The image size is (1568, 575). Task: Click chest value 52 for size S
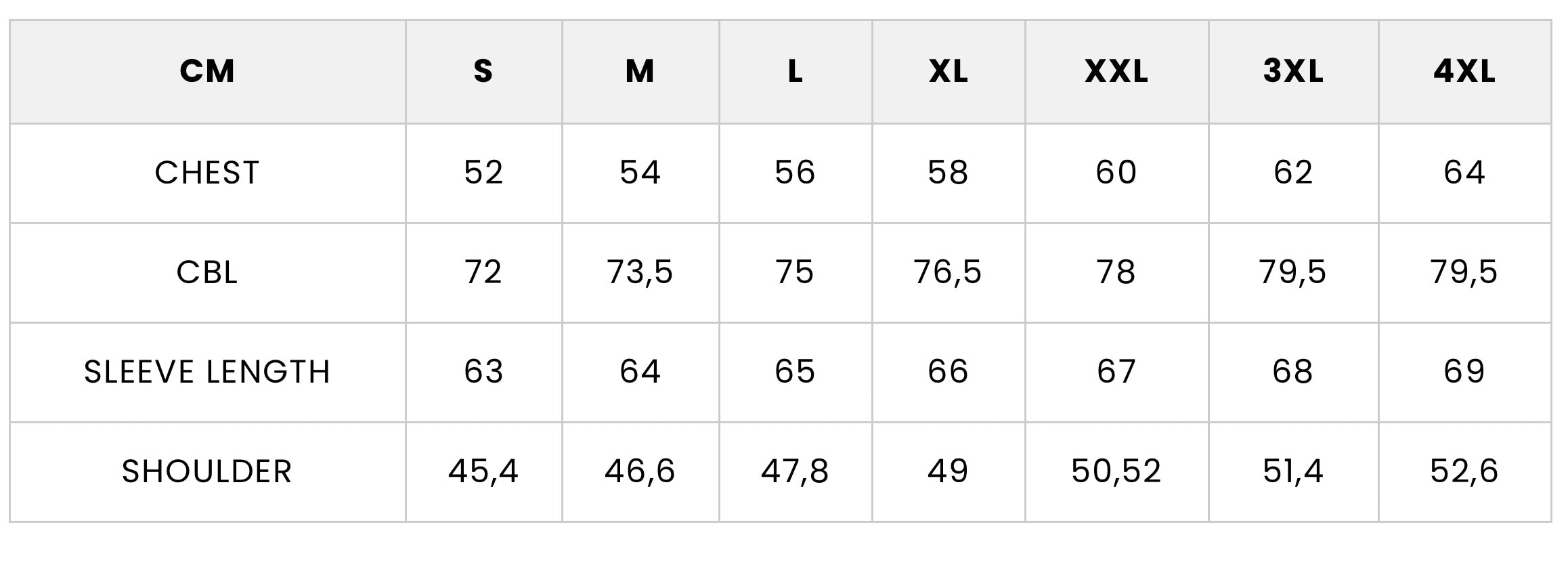pos(483,173)
